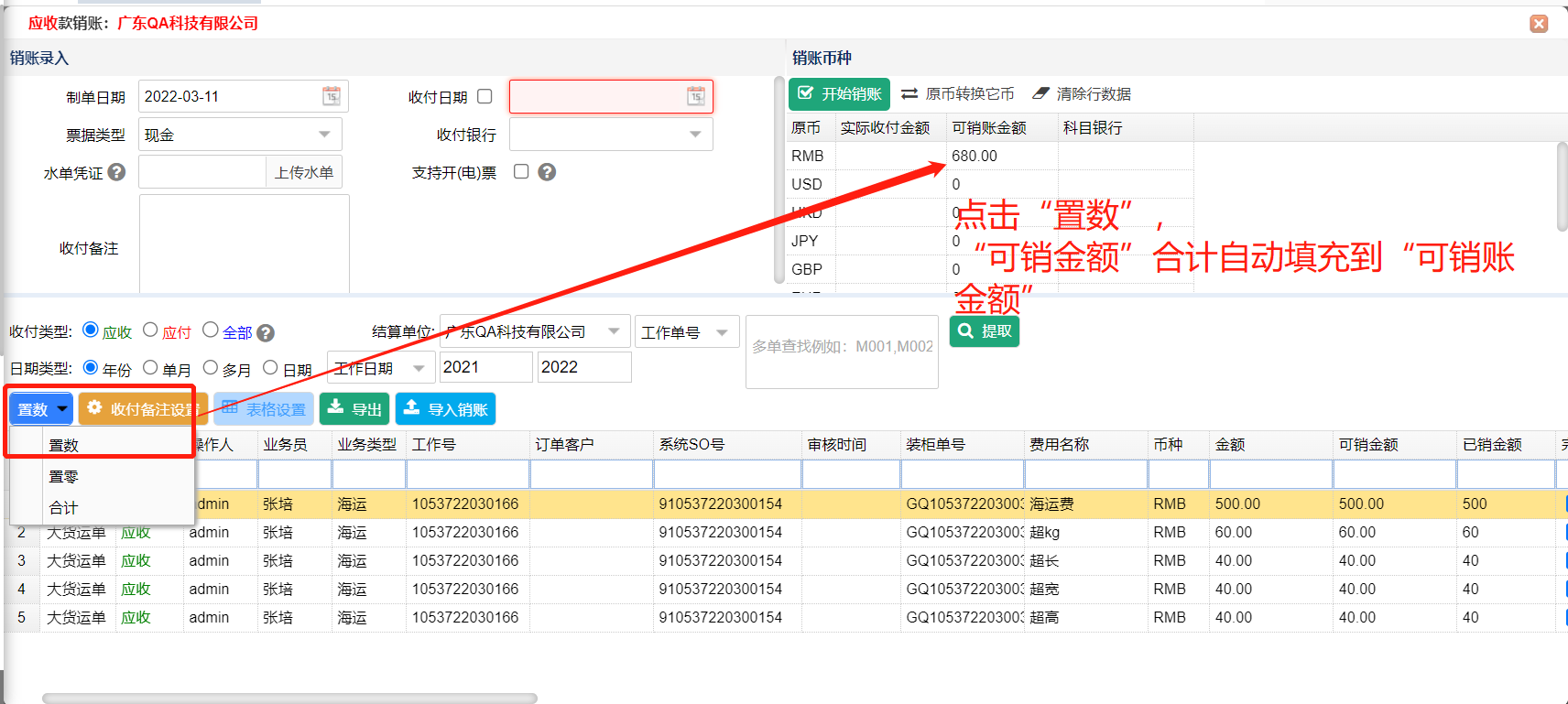
Task: Open the 制单日期 calendar picker icon
Action: pyautogui.click(x=332, y=96)
